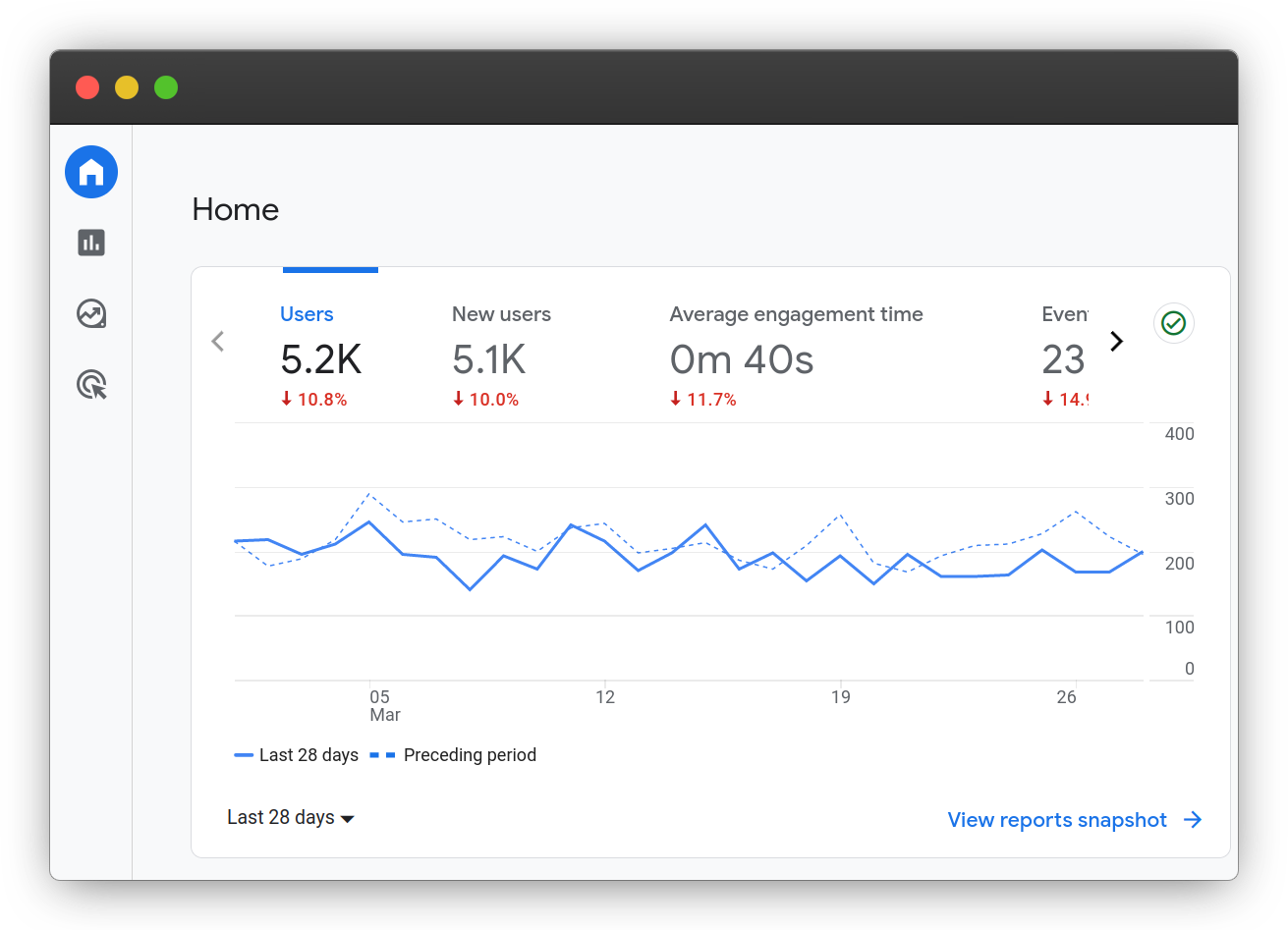
Task: Open the Last 28 days date range dropdown
Action: pyautogui.click(x=290, y=817)
